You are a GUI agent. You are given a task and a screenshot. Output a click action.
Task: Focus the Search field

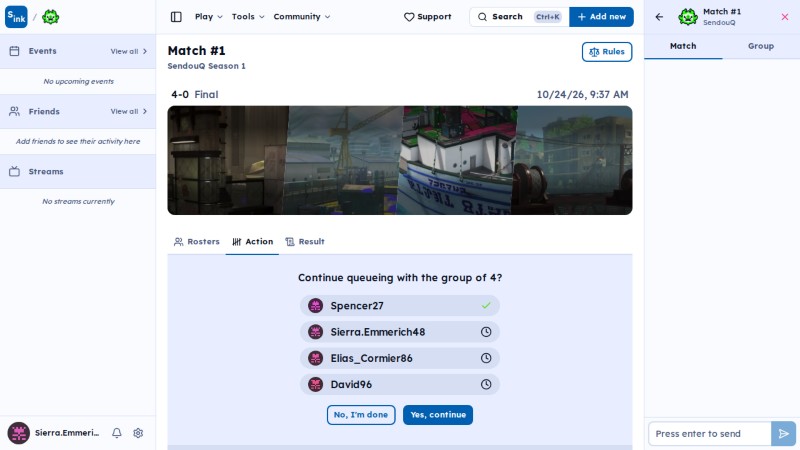tap(519, 17)
